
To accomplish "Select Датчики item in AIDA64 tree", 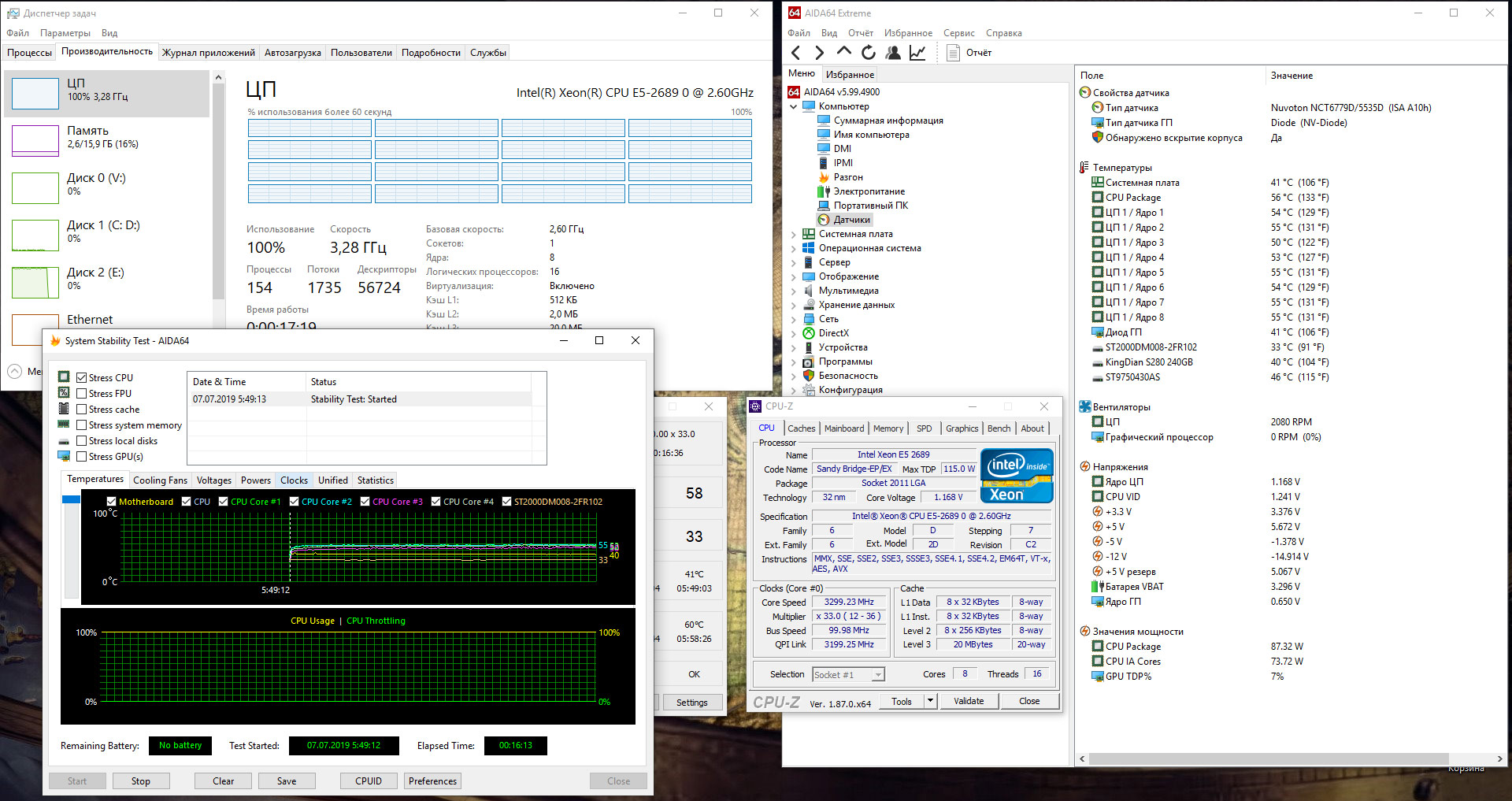I will (851, 220).
